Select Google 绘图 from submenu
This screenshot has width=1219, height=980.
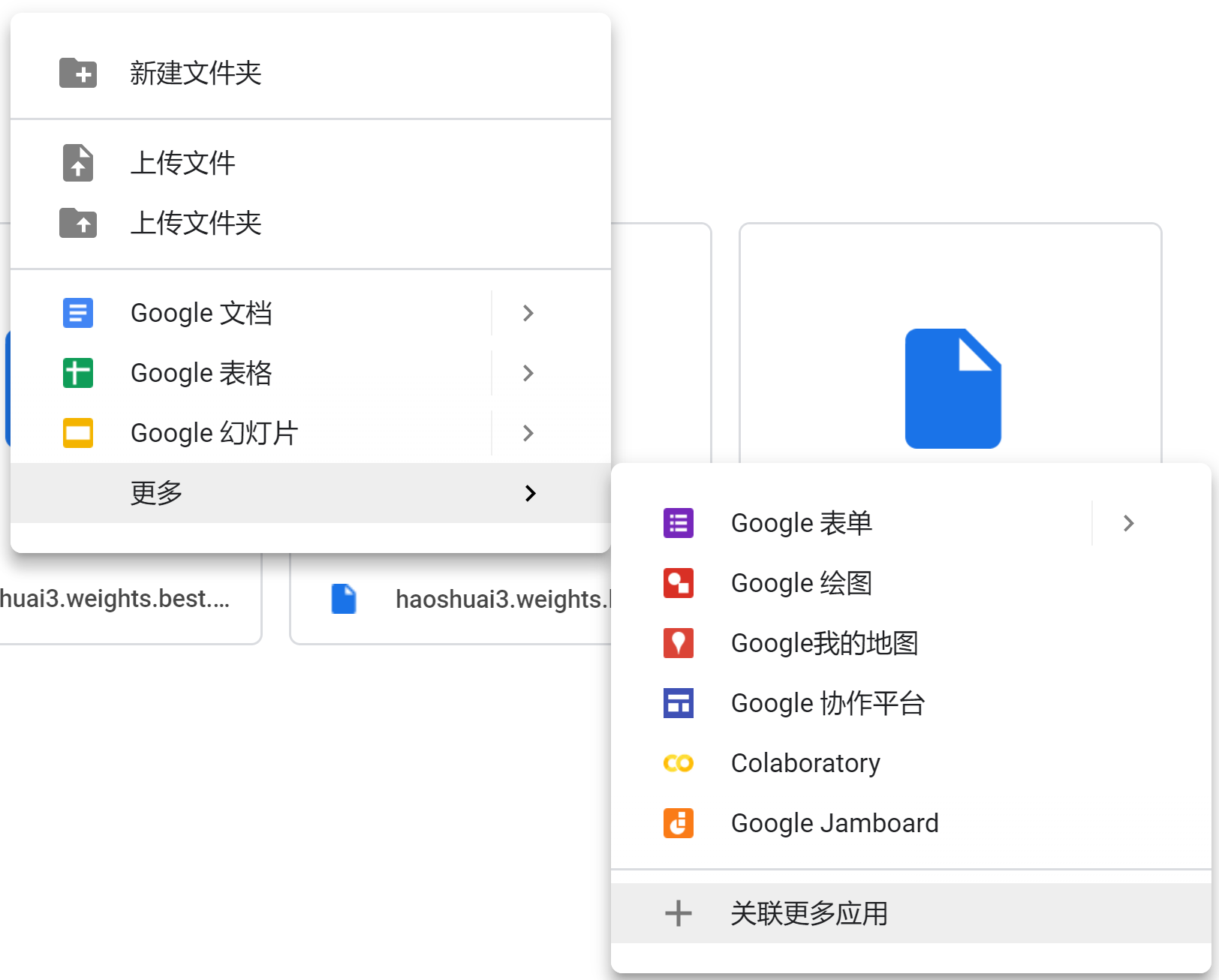(x=911, y=583)
